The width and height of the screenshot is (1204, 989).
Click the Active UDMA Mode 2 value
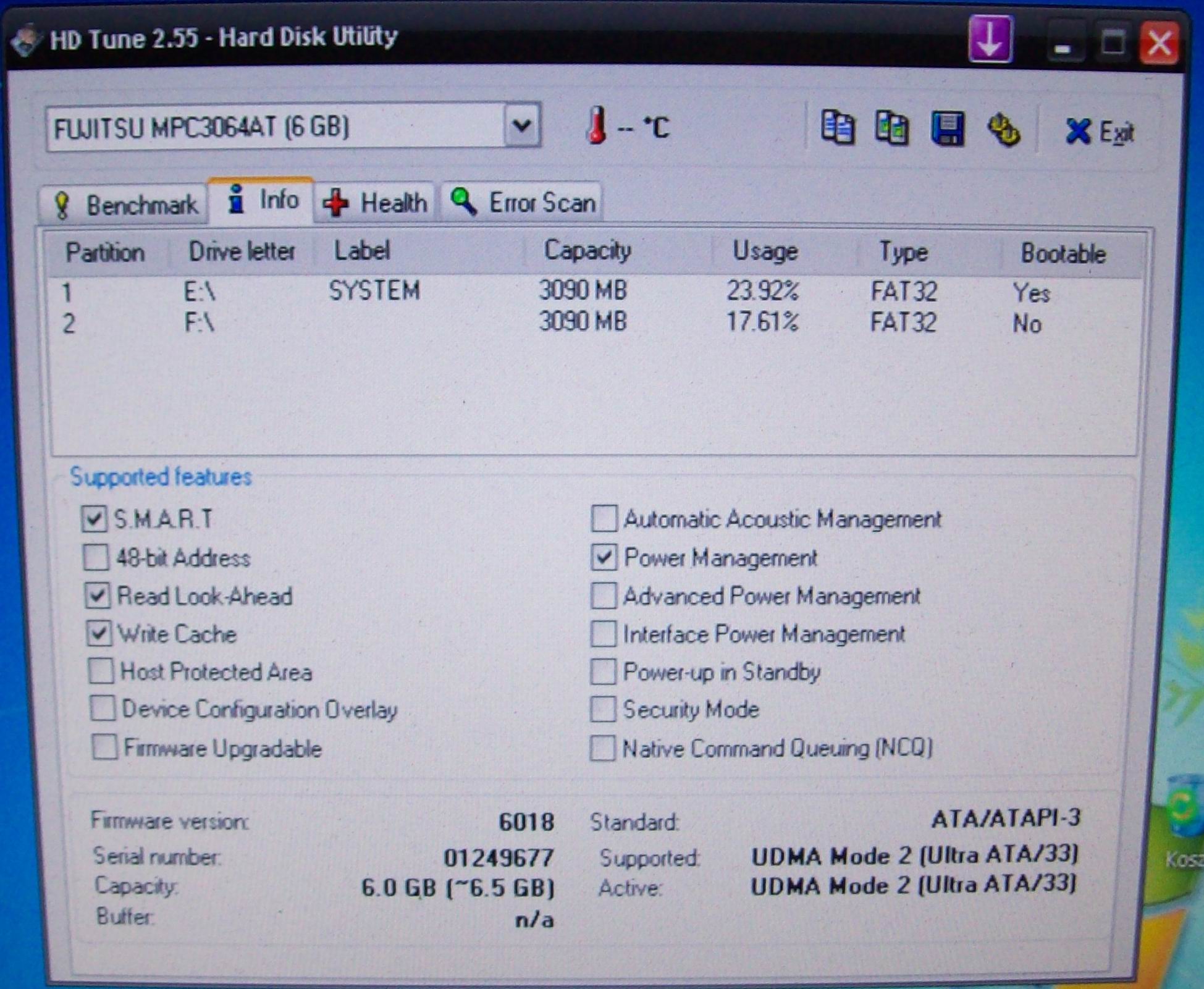point(914,885)
